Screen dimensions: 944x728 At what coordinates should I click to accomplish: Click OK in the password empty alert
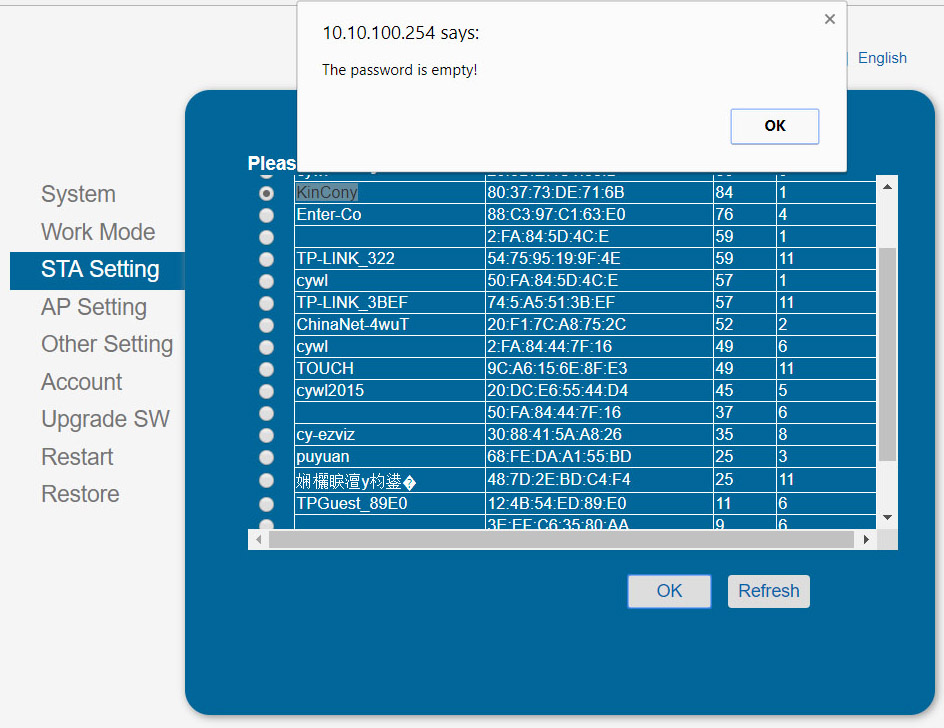click(774, 126)
